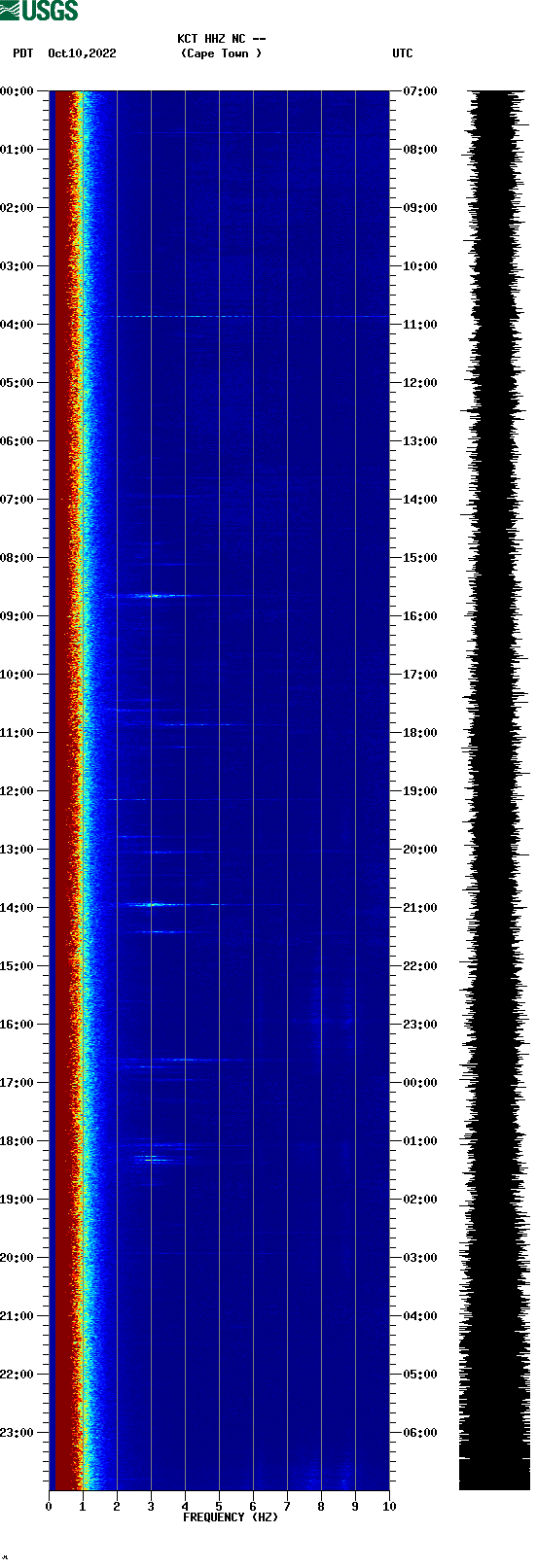Click the (Cape Town) station label
Screen dimensions: 537x1568
click(222, 53)
